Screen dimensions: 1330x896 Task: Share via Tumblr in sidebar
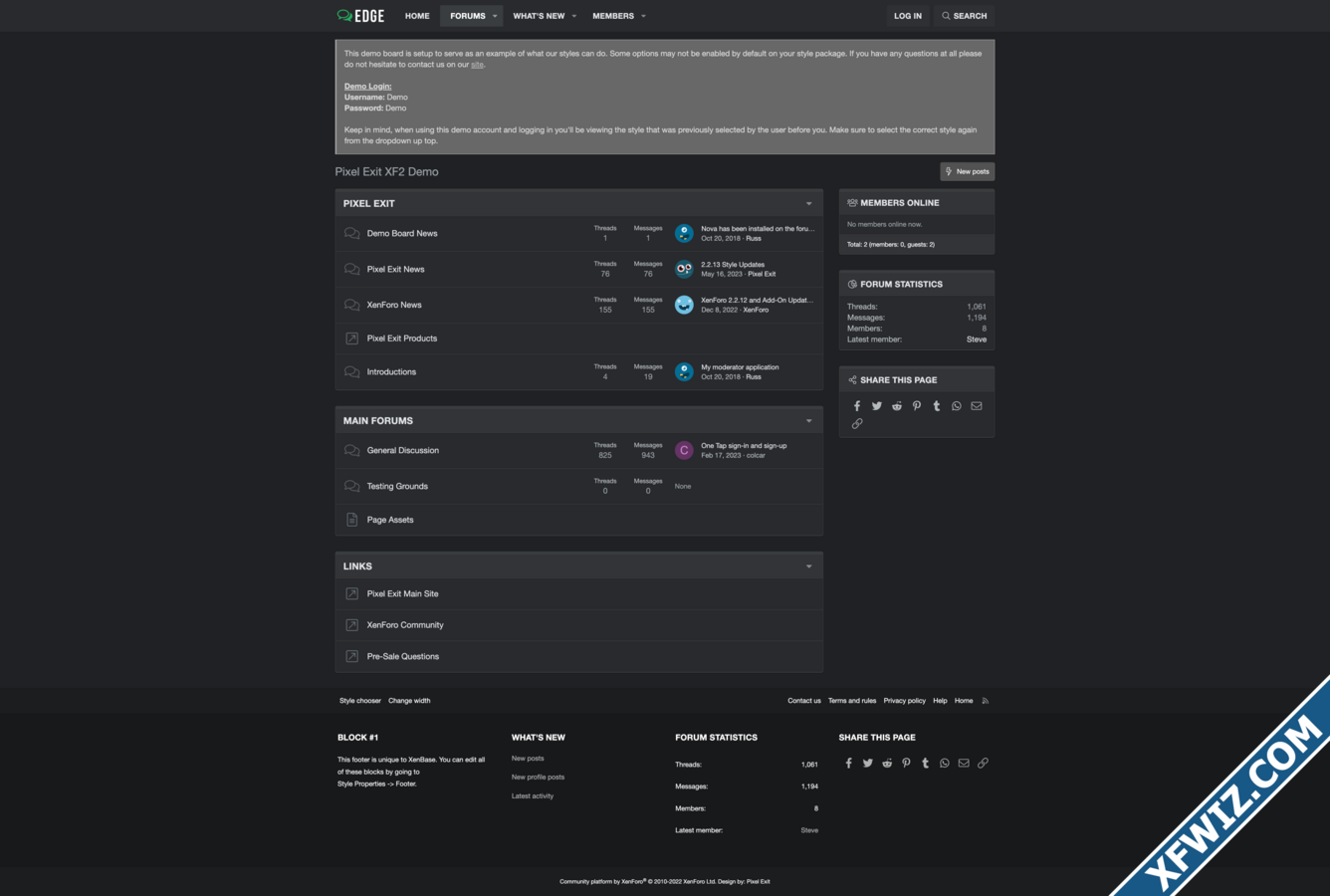pyautogui.click(x=937, y=406)
